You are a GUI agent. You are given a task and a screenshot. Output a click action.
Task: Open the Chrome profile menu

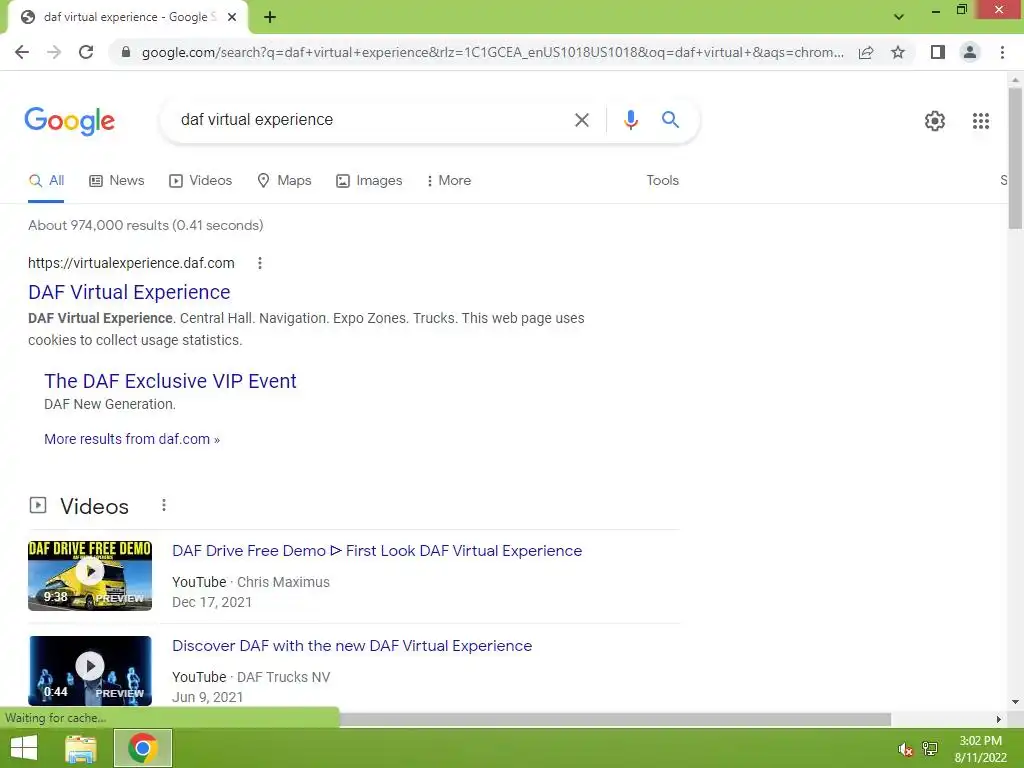[970, 52]
